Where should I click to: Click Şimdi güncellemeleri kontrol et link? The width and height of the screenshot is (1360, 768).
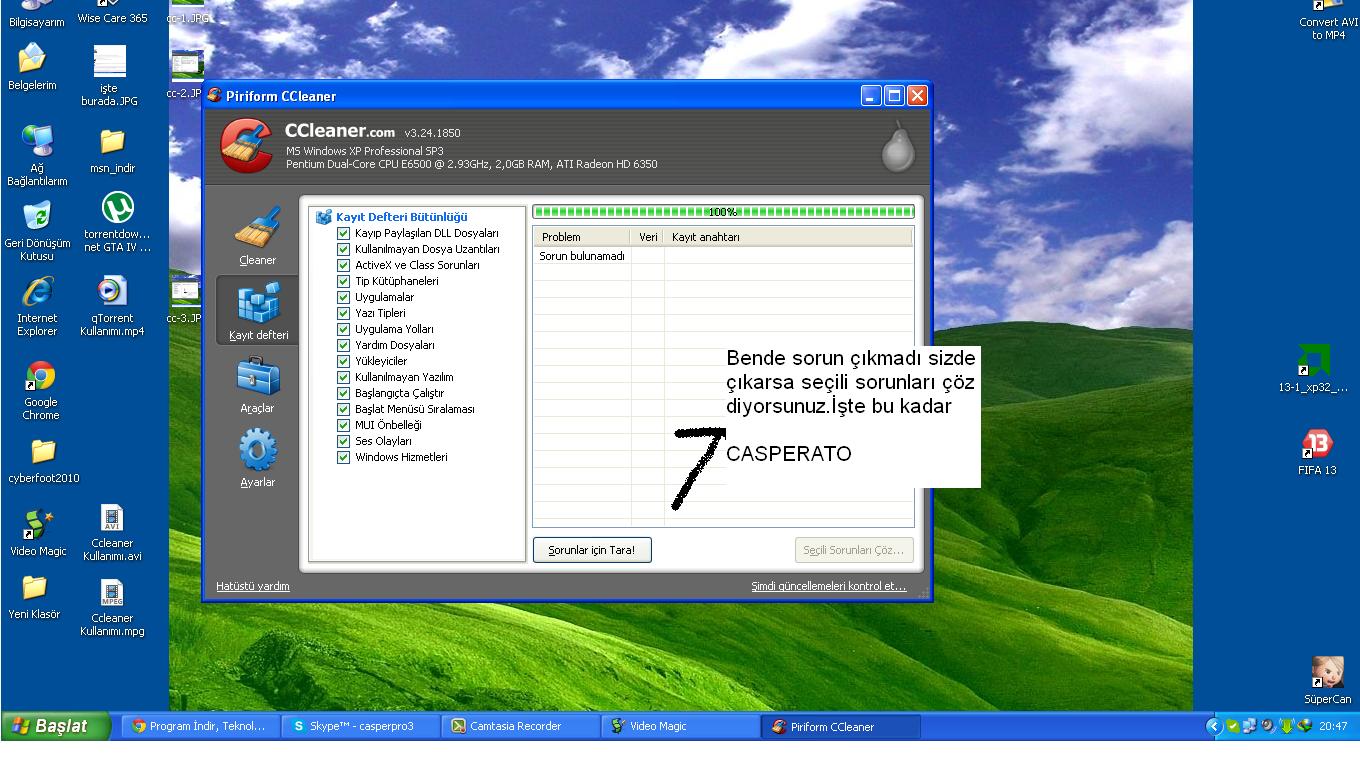(x=828, y=586)
